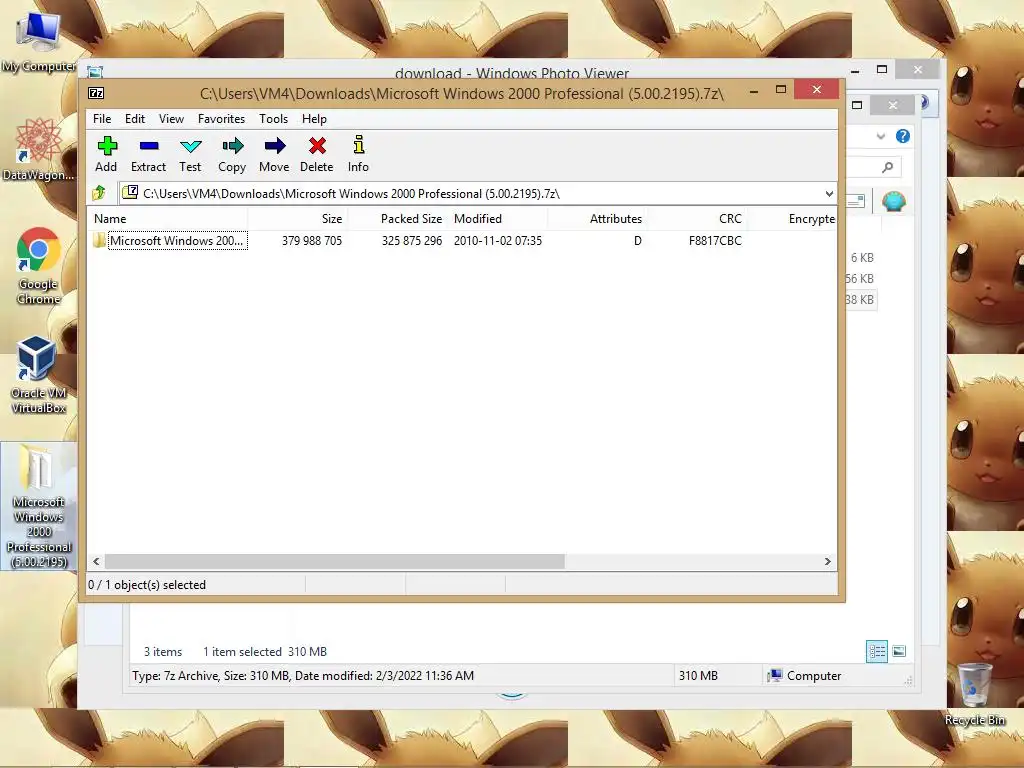1024x768 pixels.
Task: Maximize the 7-Zip window
Action: [780, 89]
